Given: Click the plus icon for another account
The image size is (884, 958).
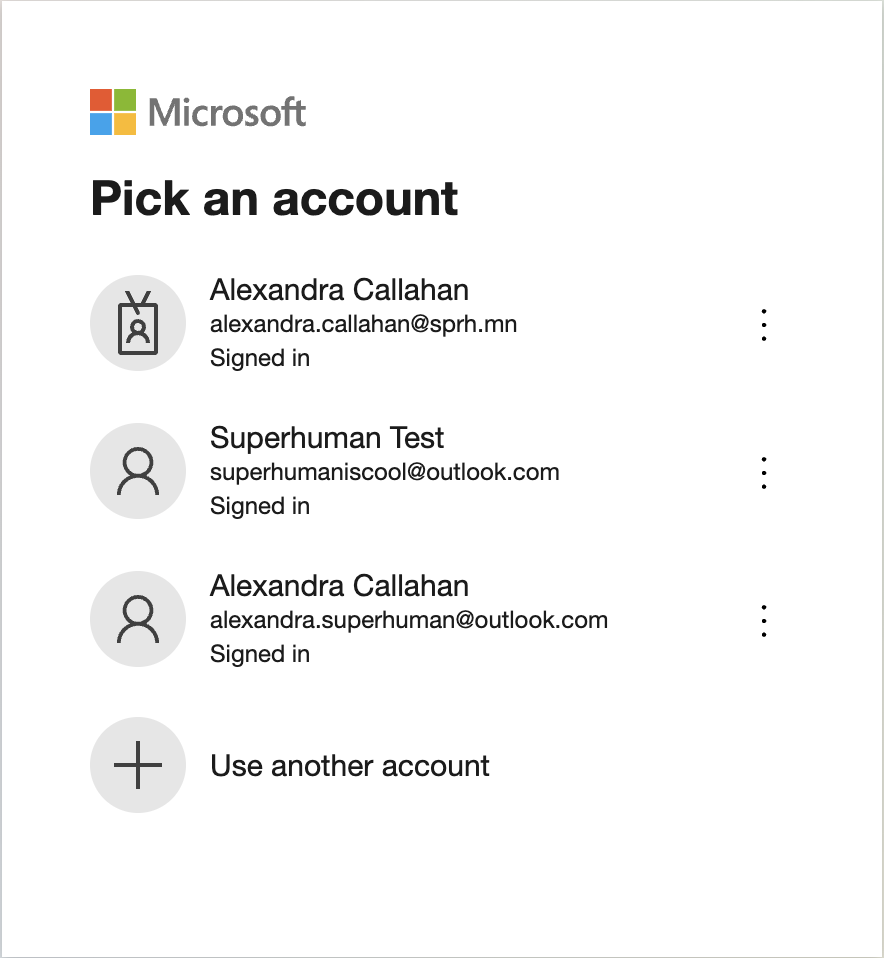Looking at the screenshot, I should coord(137,765).
